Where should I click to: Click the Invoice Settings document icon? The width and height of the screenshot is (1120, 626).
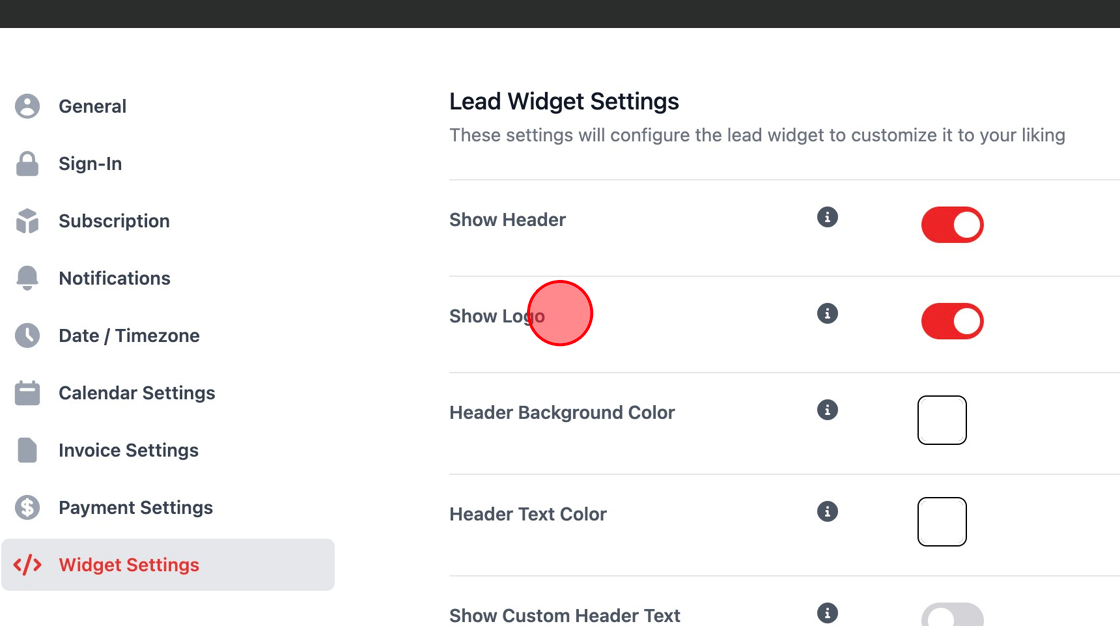coord(27,450)
